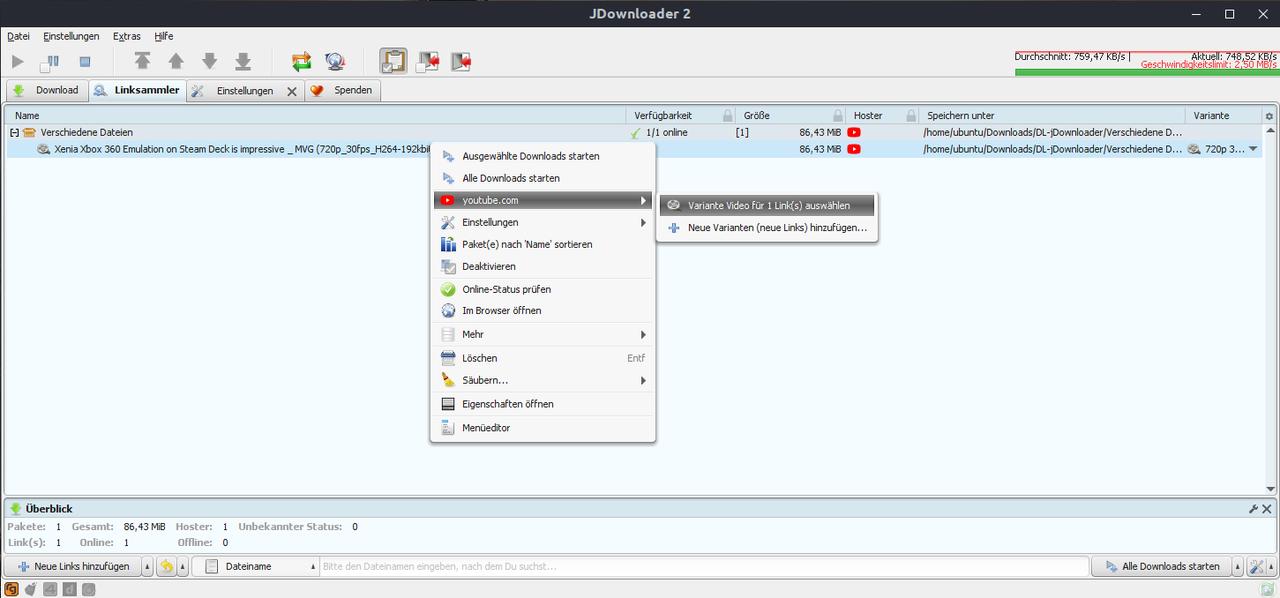Choose Alle Downloads starten in context menu
Viewport: 1280px width, 598px height.
(x=543, y=178)
